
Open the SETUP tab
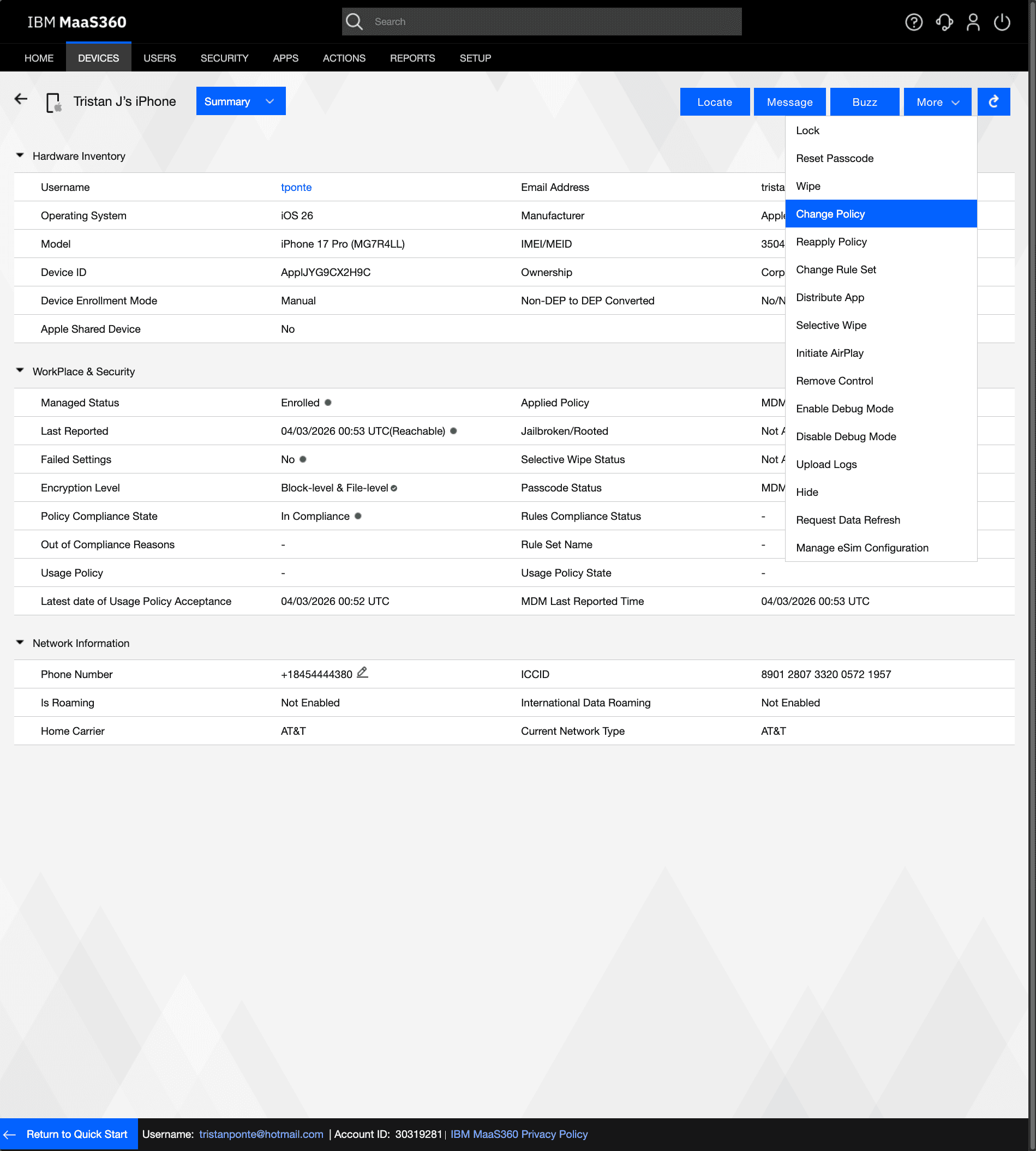[x=475, y=58]
